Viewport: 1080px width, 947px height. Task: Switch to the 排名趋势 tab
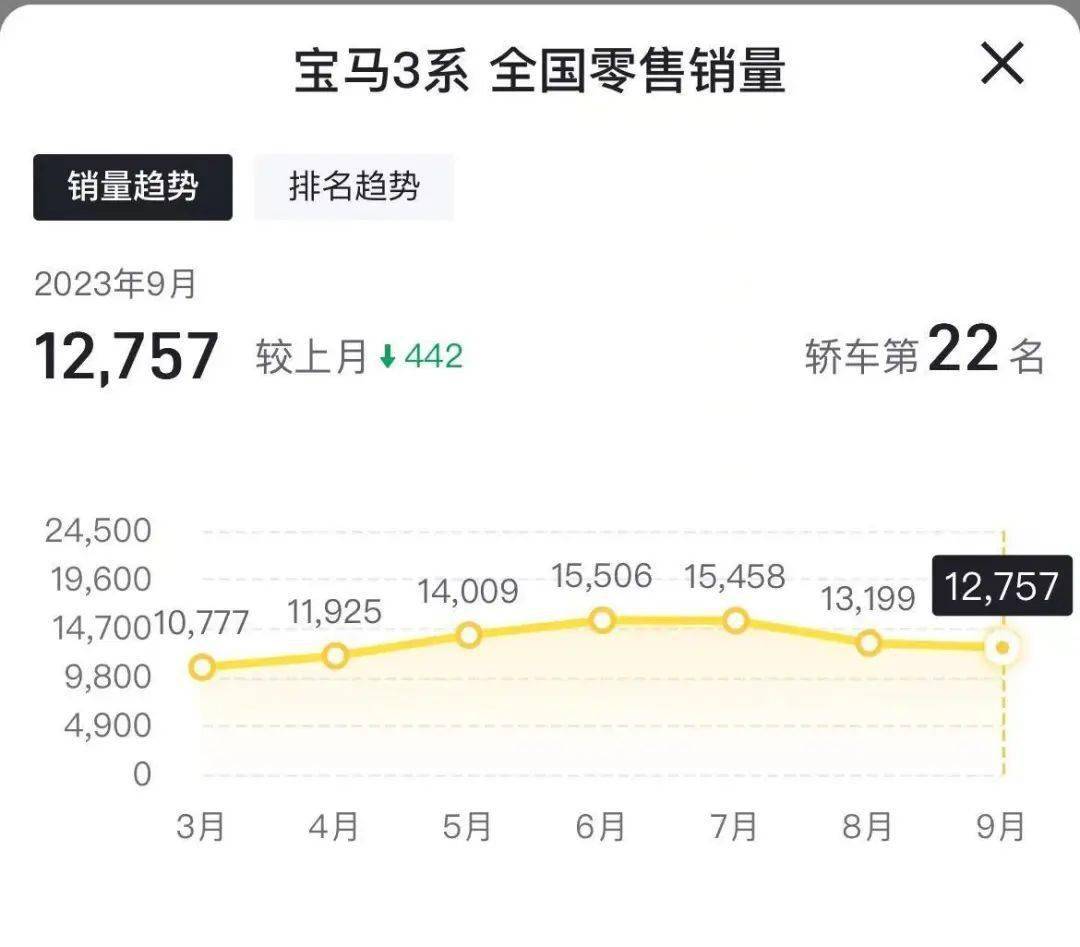pos(354,187)
